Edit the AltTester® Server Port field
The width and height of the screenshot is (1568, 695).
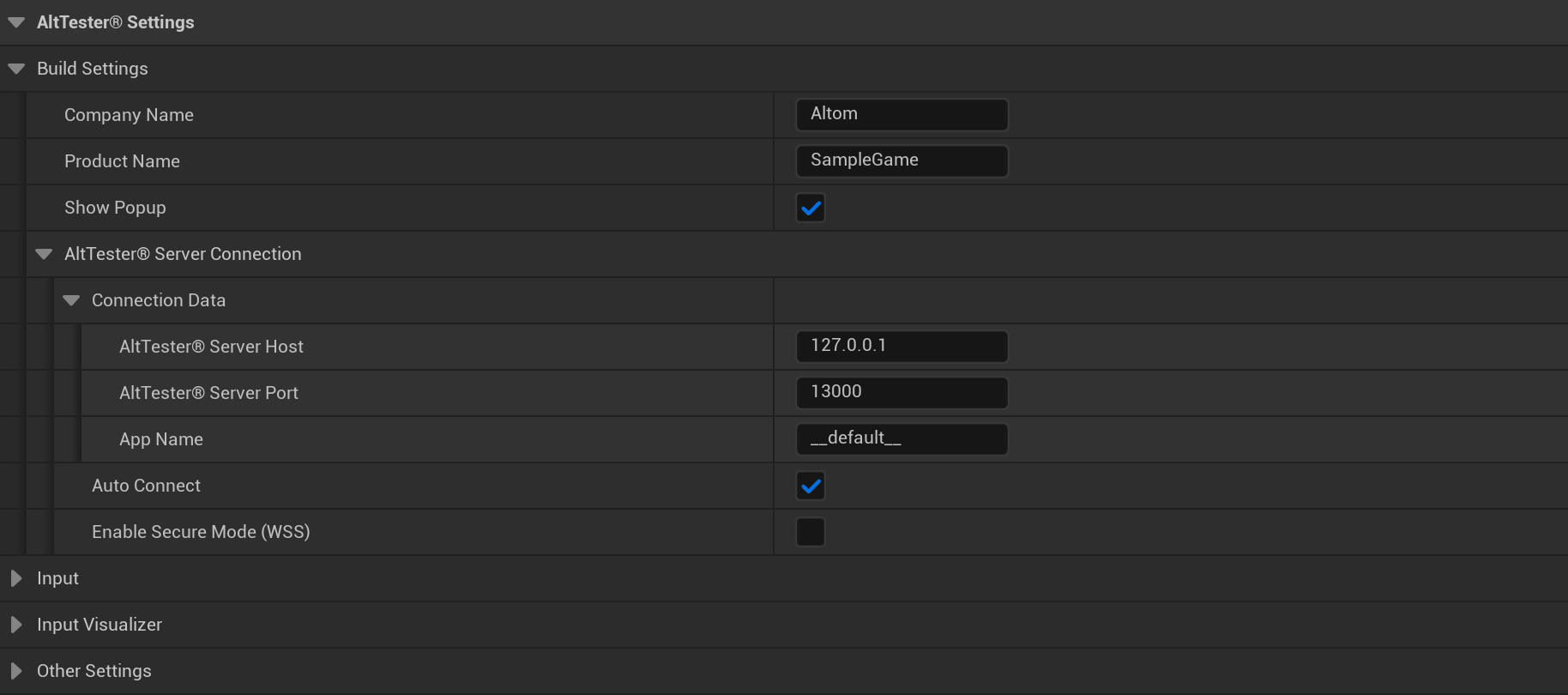pos(902,392)
